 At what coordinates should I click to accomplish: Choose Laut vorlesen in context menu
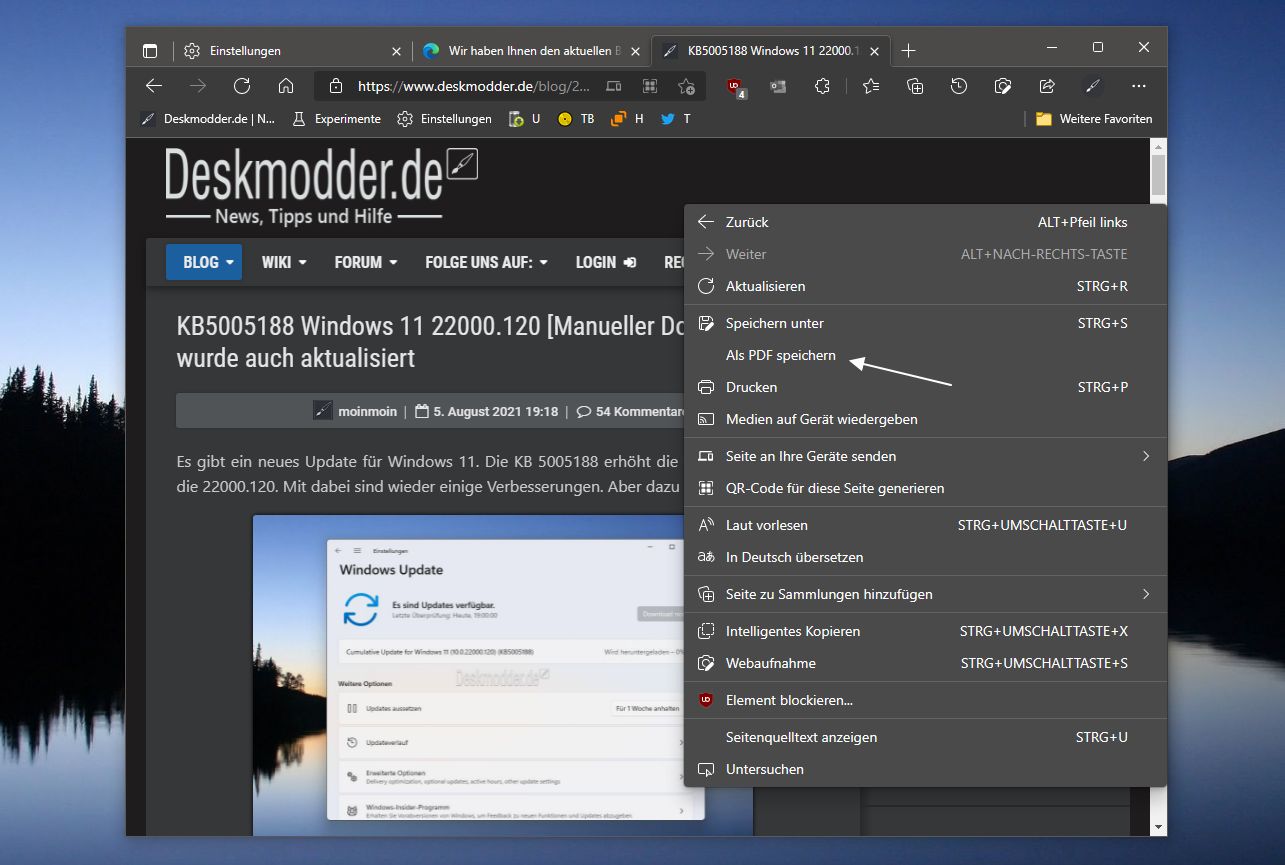point(926,525)
